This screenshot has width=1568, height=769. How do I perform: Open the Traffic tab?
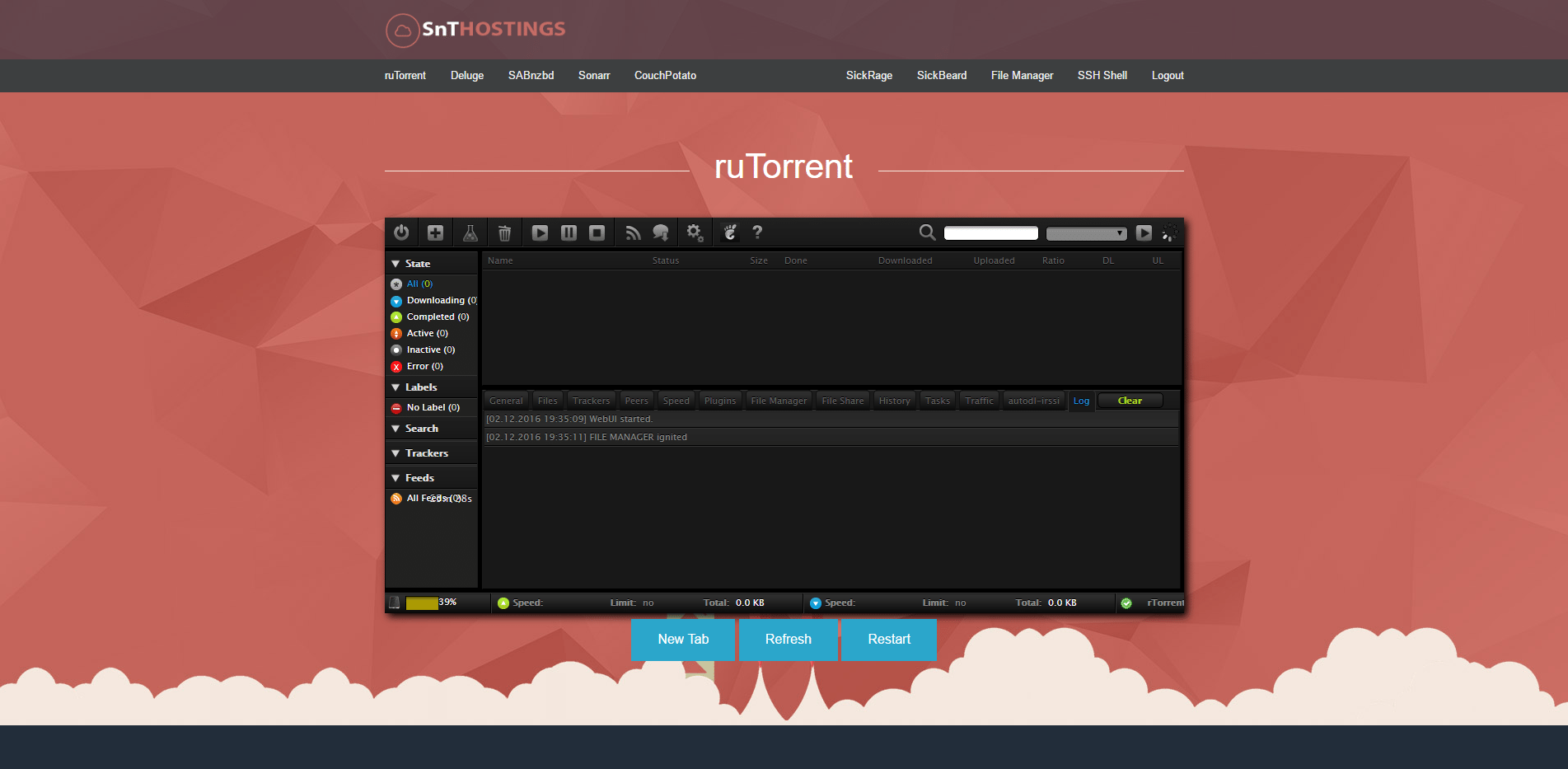pos(980,401)
